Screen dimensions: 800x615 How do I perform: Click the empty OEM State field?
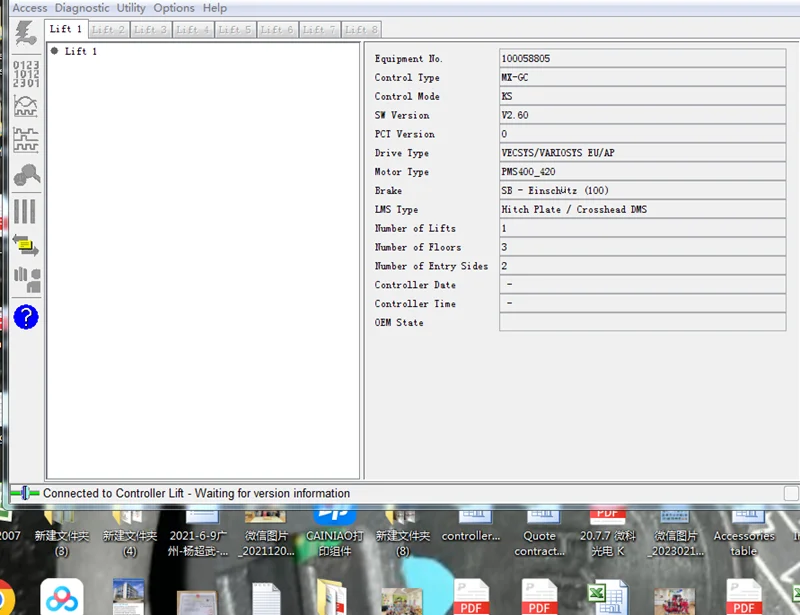click(x=642, y=323)
